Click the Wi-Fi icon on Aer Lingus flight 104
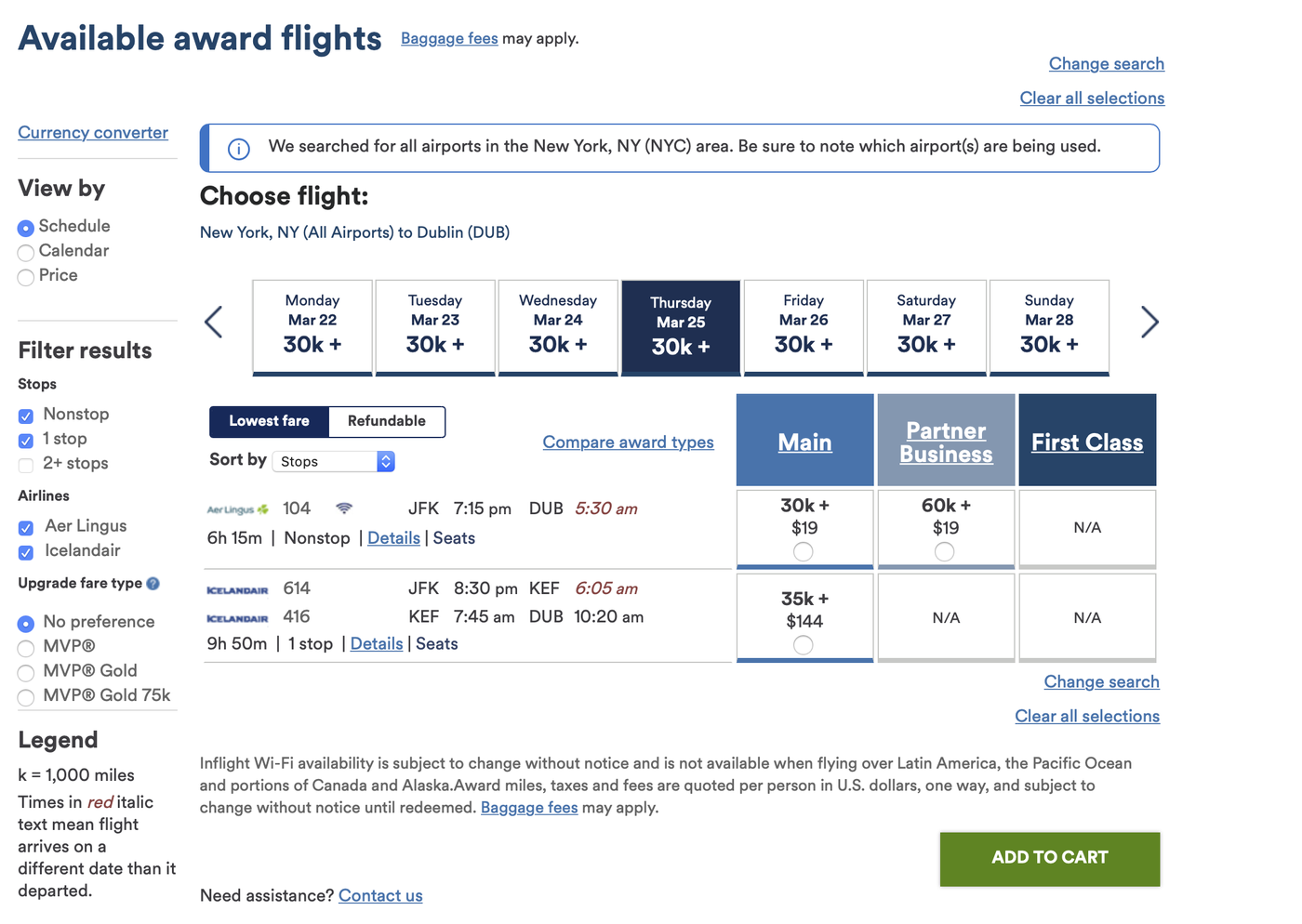Image resolution: width=1302 pixels, height=924 pixels. point(344,508)
